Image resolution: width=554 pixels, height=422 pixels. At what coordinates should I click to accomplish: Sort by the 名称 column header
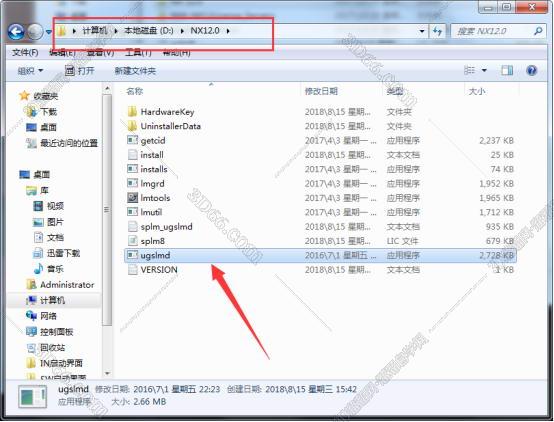pyautogui.click(x=135, y=91)
